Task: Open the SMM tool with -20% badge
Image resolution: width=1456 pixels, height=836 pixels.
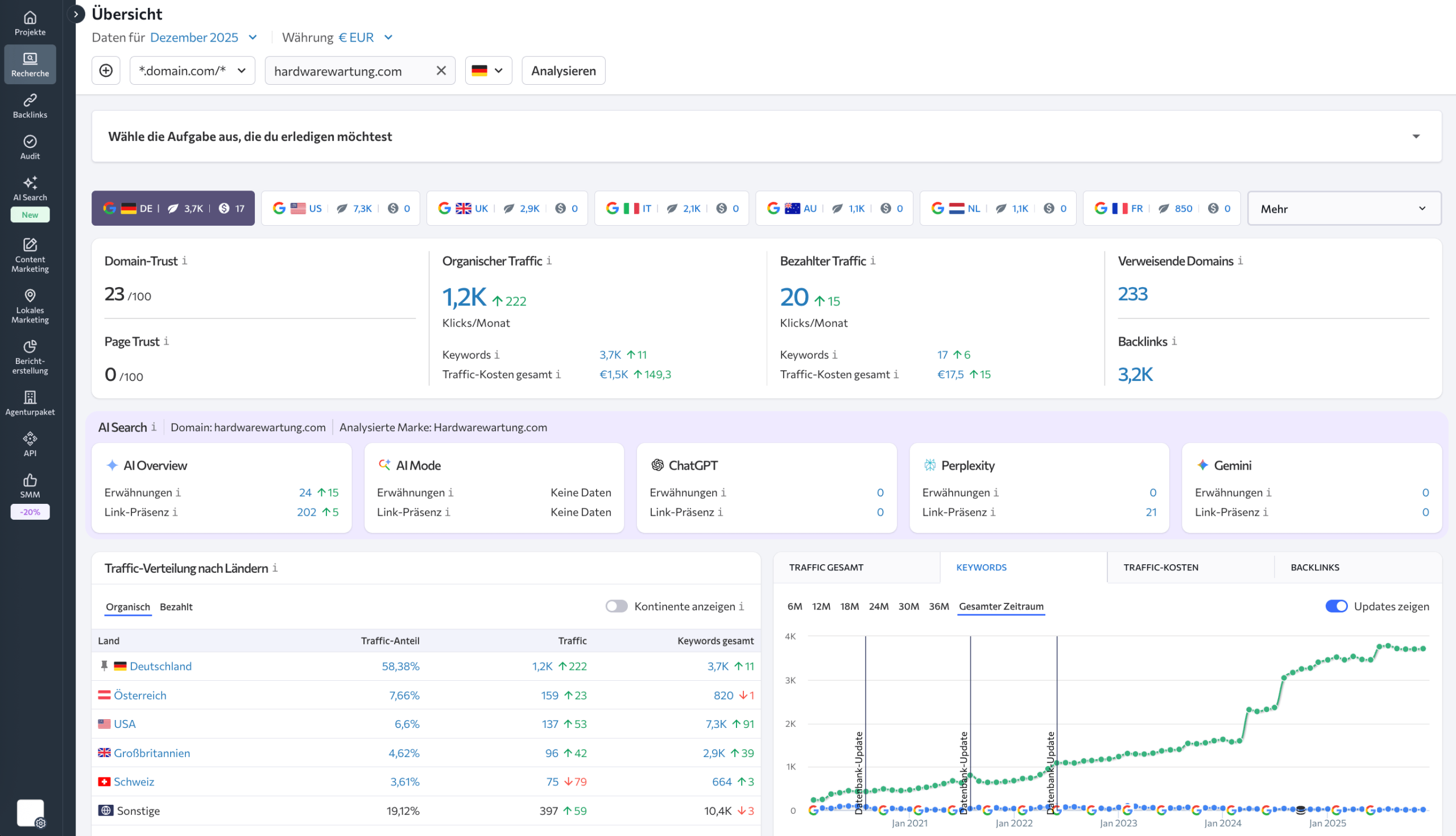Action: [x=29, y=485]
